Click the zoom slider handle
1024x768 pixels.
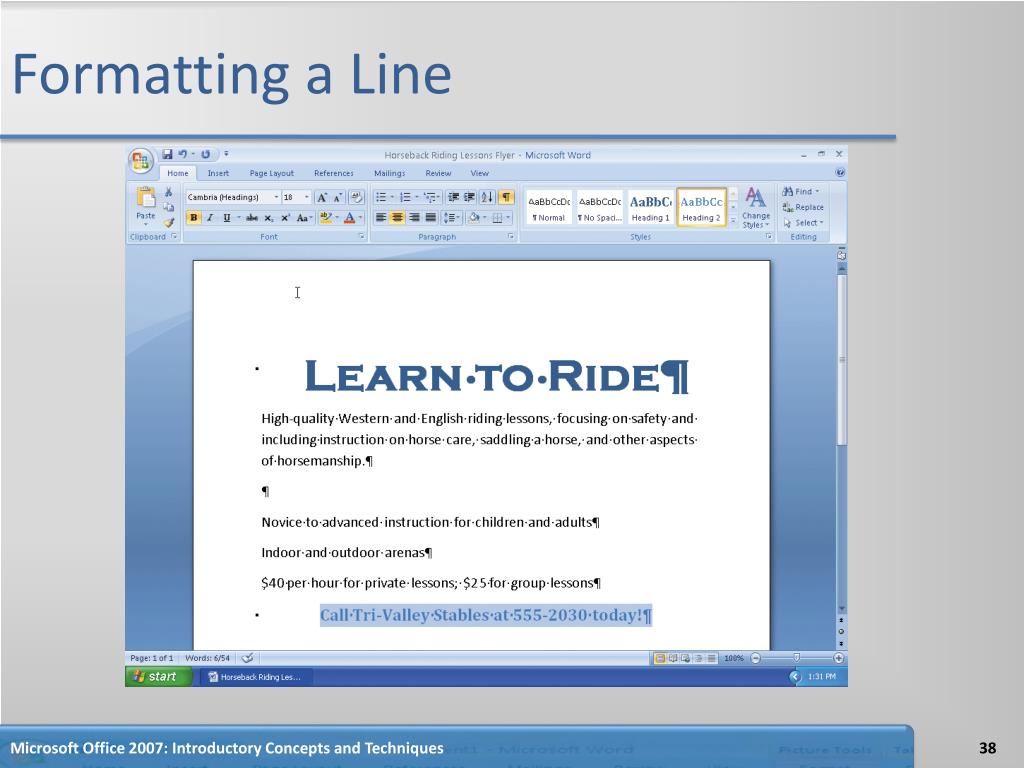click(796, 658)
